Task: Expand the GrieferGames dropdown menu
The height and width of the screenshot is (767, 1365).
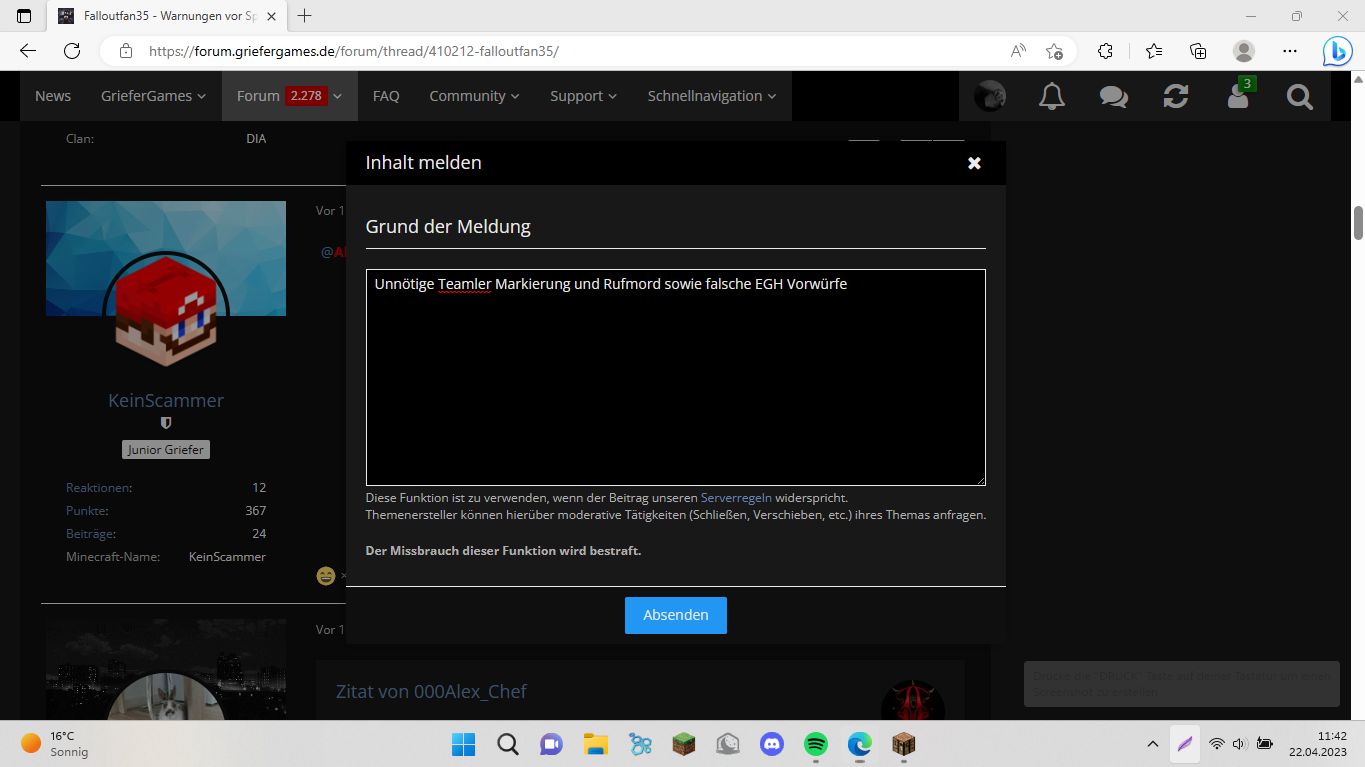Action: [x=153, y=96]
